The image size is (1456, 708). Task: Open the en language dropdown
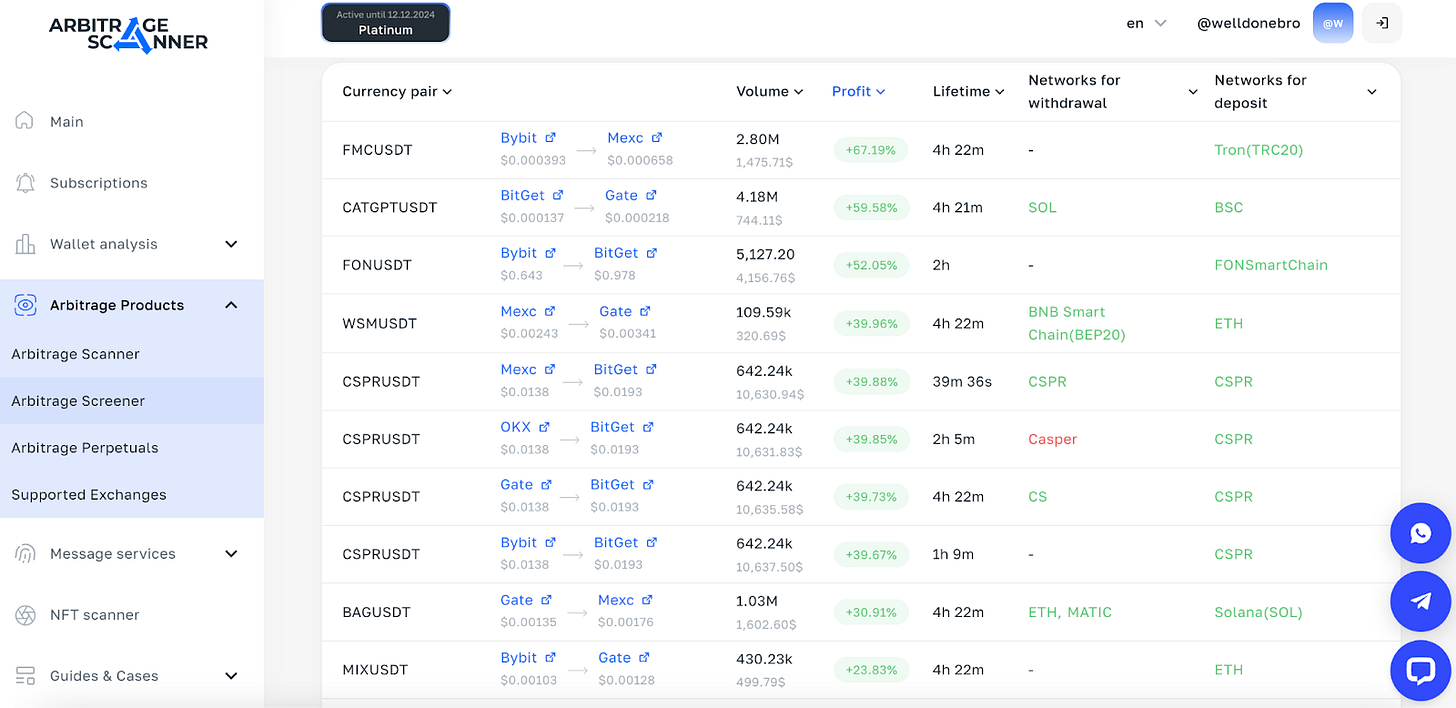[1146, 23]
